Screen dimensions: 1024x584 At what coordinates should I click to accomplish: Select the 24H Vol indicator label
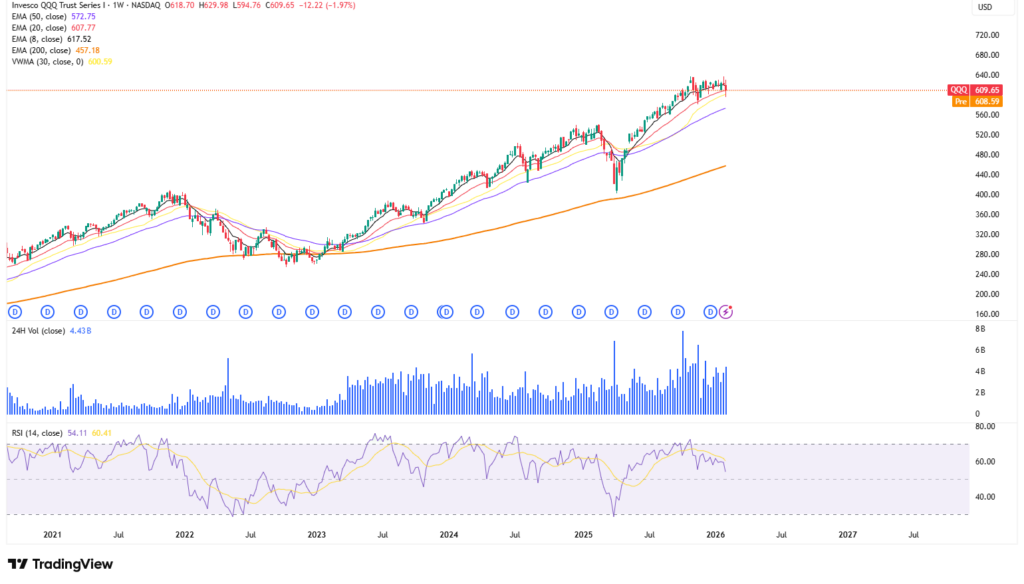pos(36,331)
